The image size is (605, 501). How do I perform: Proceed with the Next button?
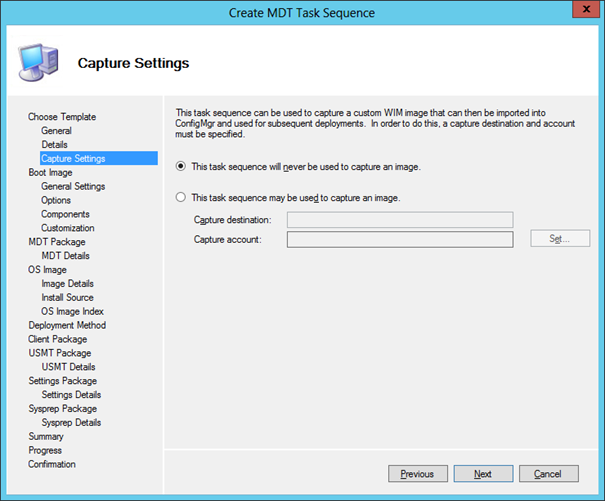point(483,474)
